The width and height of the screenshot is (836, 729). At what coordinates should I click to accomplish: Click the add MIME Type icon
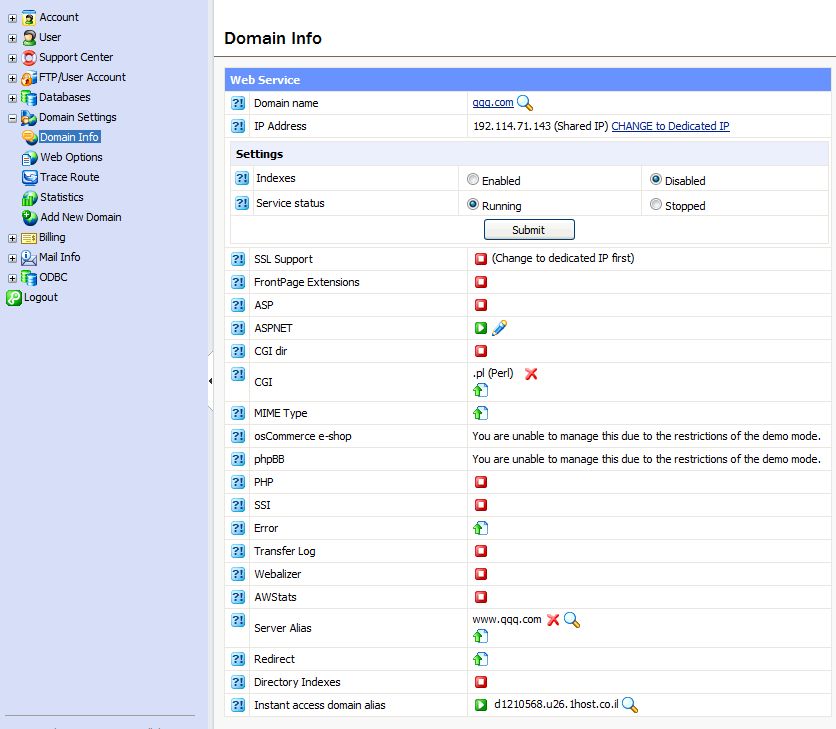(x=481, y=413)
